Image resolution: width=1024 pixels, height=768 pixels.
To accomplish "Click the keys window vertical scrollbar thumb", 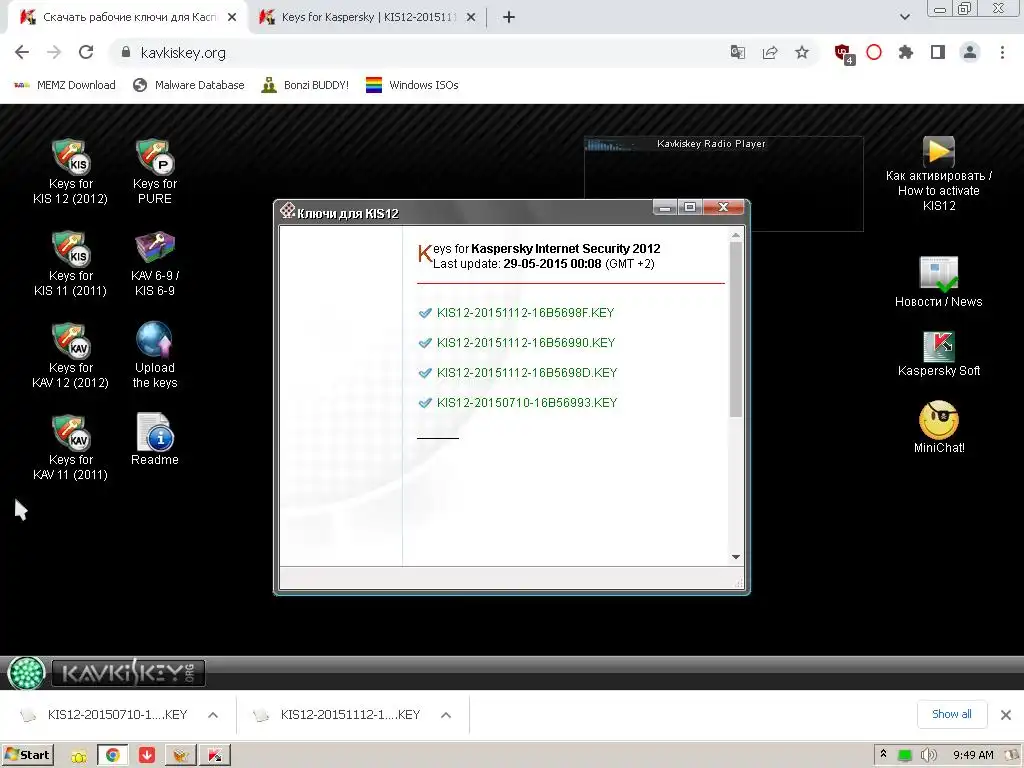I will pos(736,330).
